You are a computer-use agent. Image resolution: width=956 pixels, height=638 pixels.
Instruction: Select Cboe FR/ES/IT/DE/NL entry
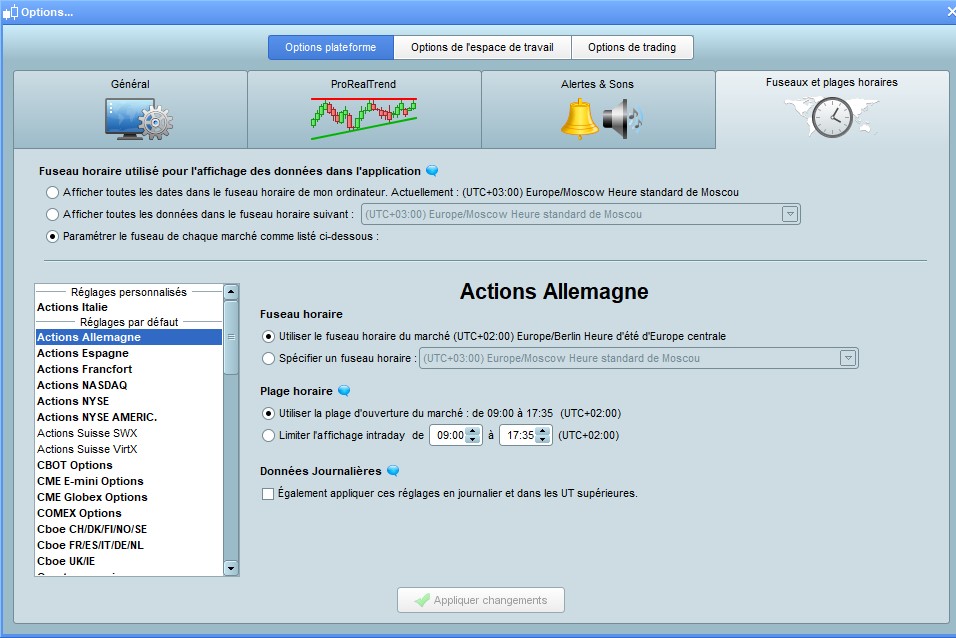(x=129, y=545)
